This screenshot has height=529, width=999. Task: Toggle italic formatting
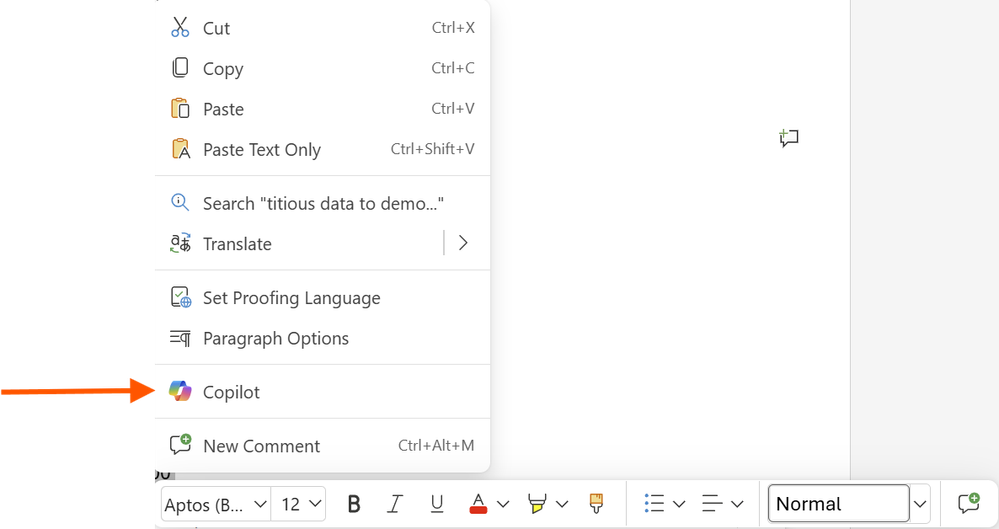point(395,504)
